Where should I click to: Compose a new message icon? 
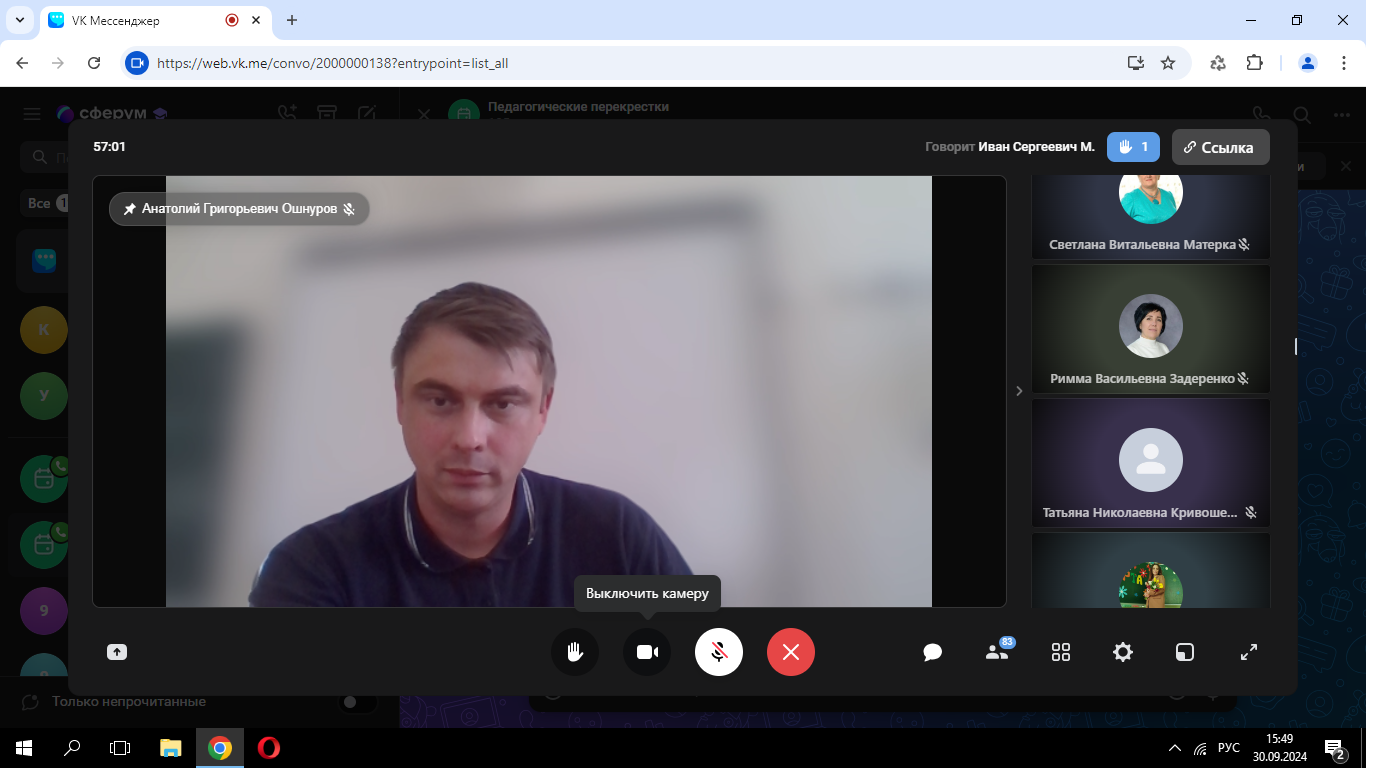366,114
